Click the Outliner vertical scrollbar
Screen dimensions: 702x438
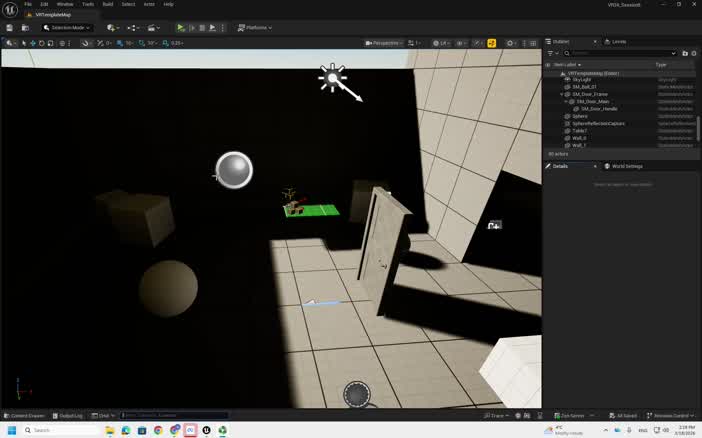pyautogui.click(x=698, y=129)
